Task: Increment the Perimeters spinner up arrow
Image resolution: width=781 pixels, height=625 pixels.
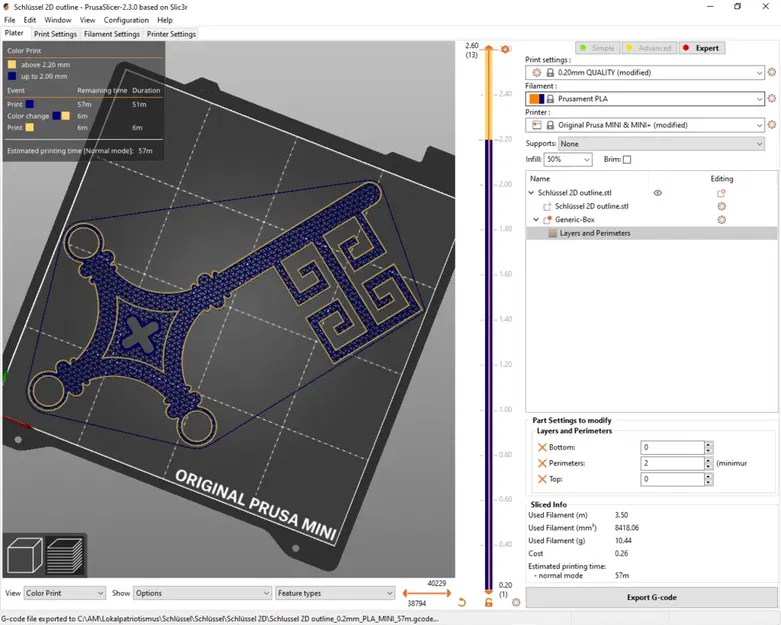Action: tap(709, 460)
